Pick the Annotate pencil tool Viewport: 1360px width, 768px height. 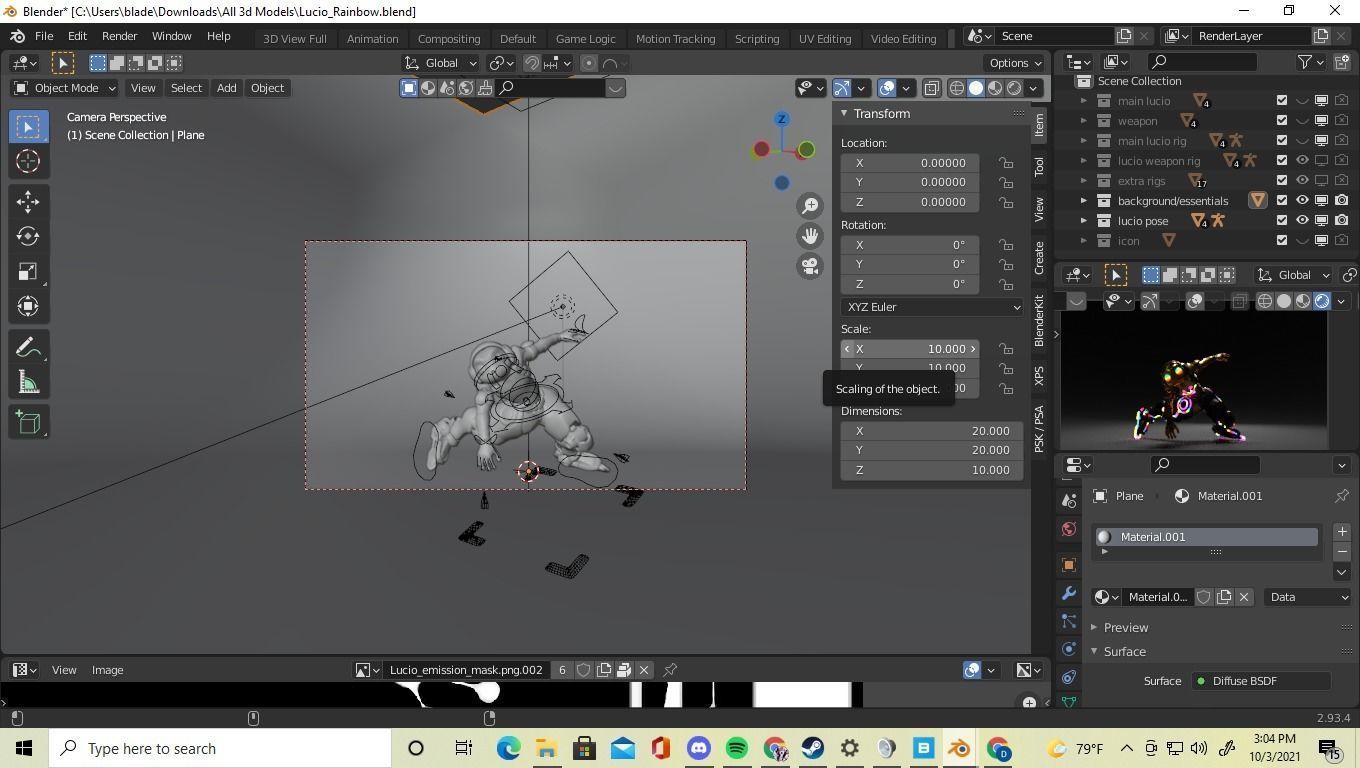point(28,348)
